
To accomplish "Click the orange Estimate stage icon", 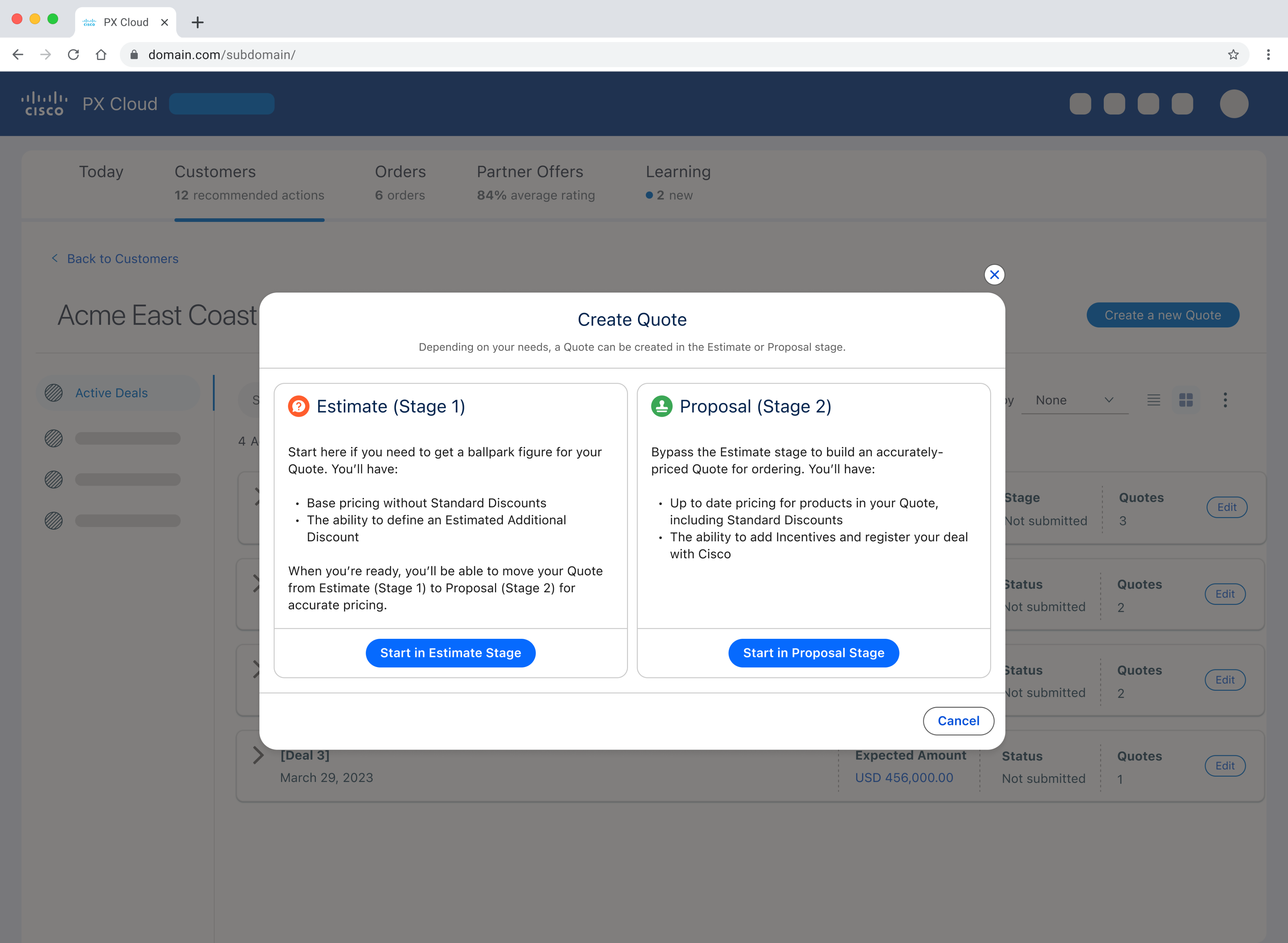I will pos(298,406).
